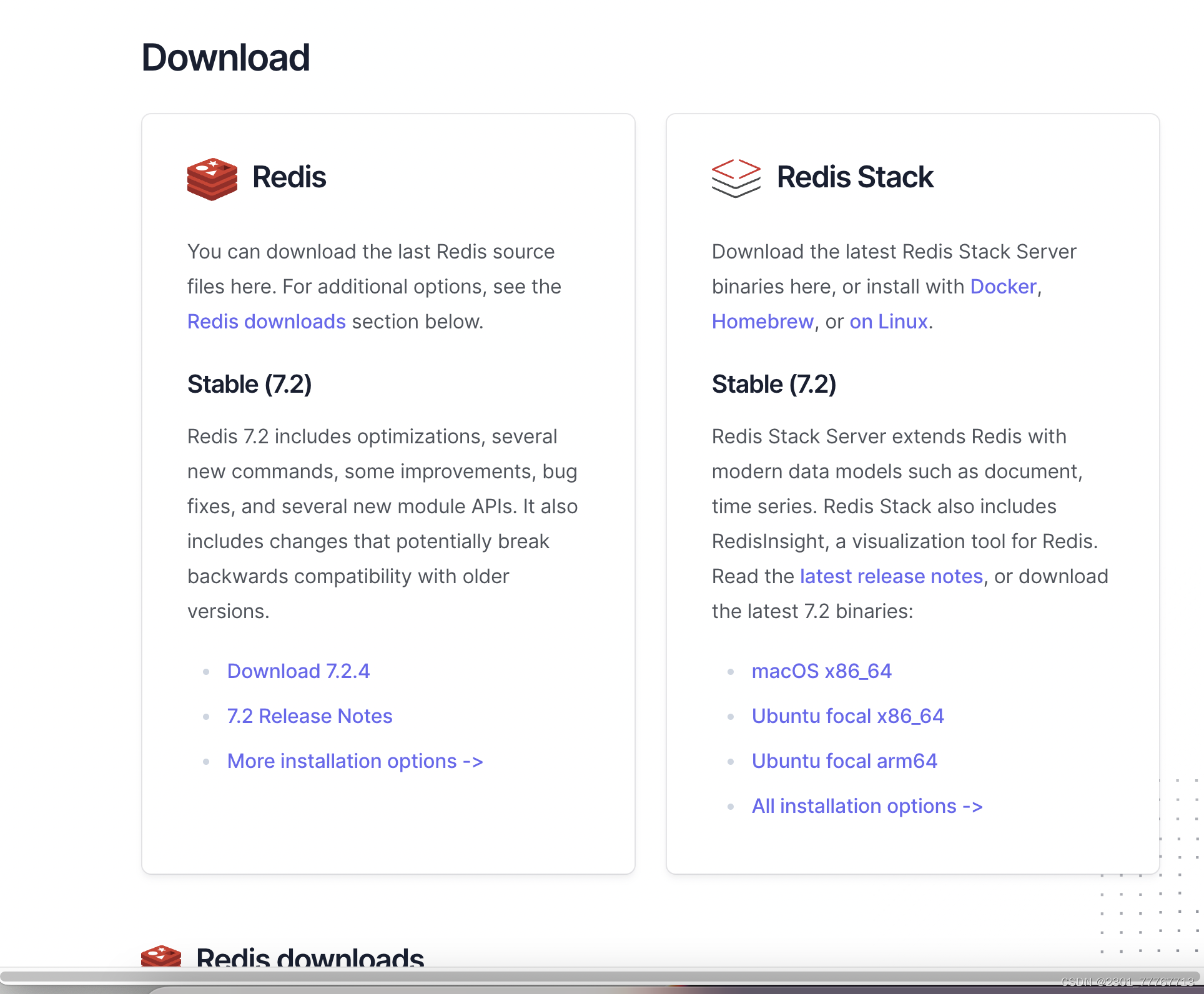Download the Ubuntu focal x86_64 binary

point(847,716)
